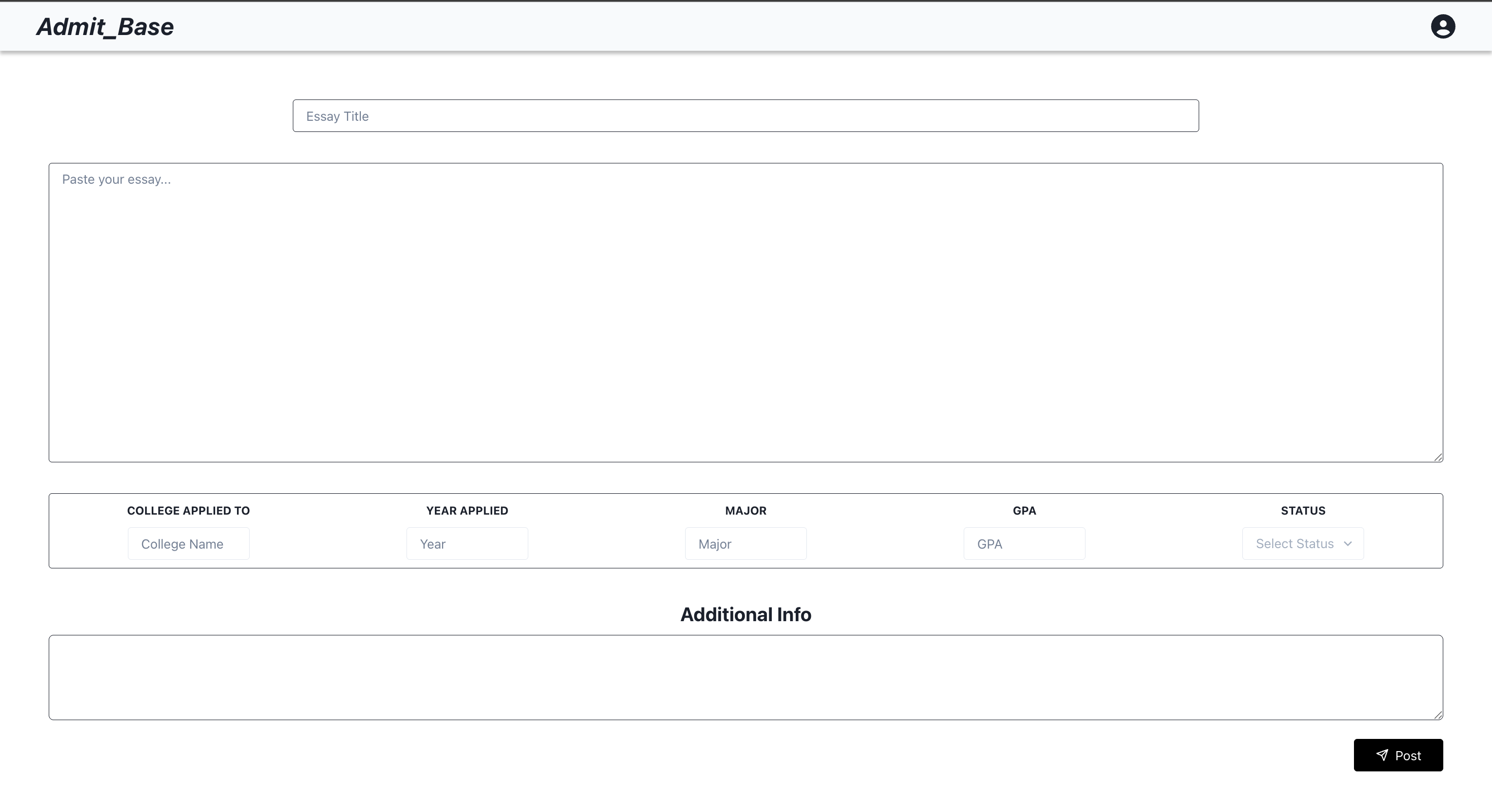
Task: Click the Year input field
Action: [x=467, y=543]
